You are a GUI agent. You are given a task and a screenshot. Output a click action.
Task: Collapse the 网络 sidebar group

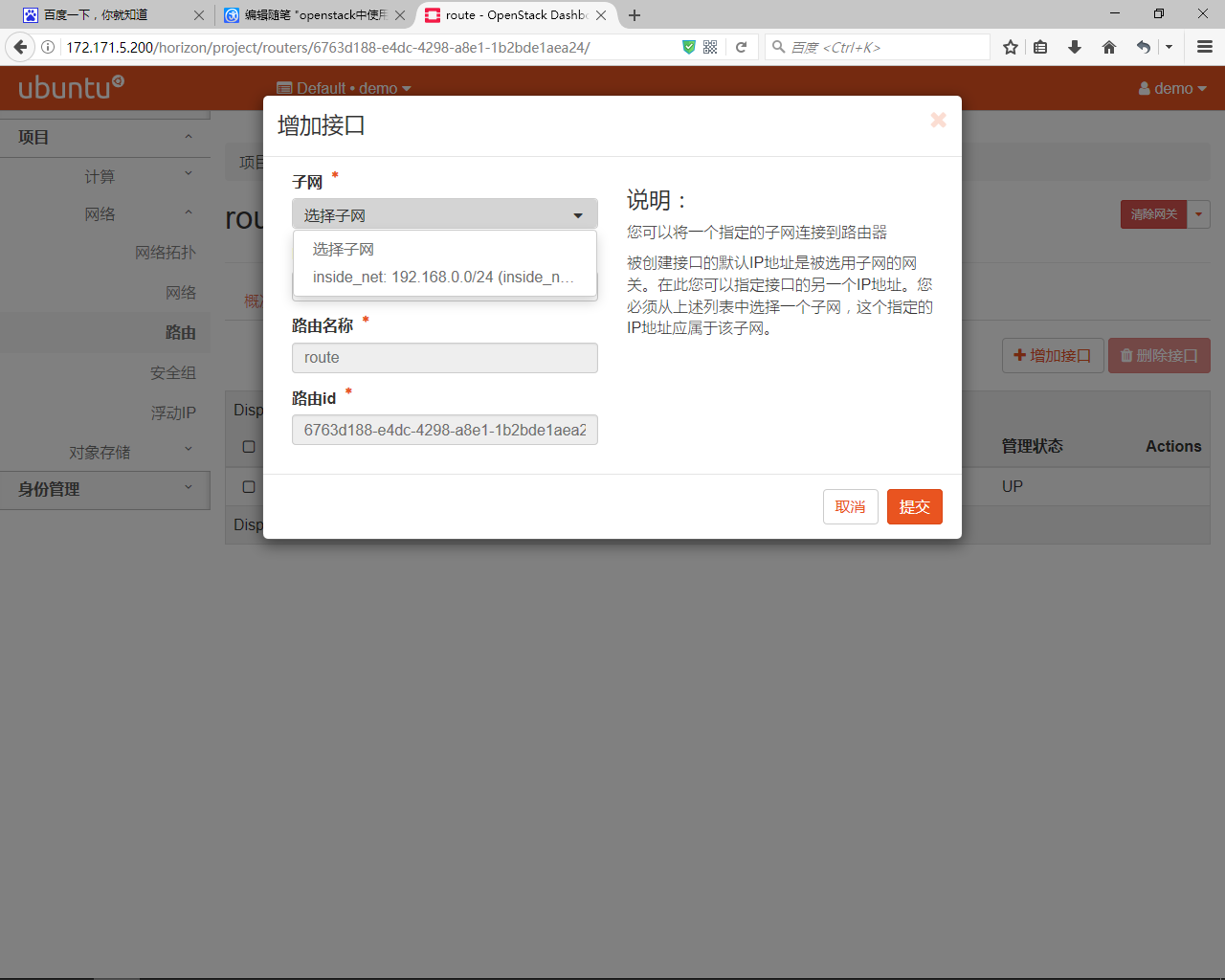[x=105, y=214]
